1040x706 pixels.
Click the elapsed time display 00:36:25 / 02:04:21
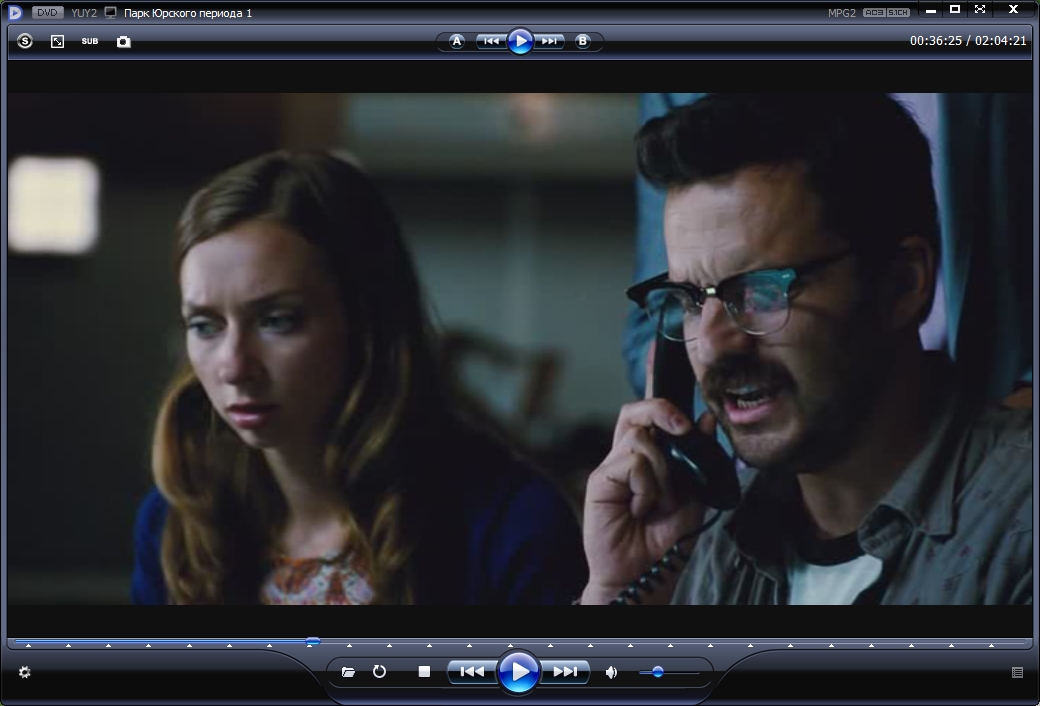pos(968,40)
